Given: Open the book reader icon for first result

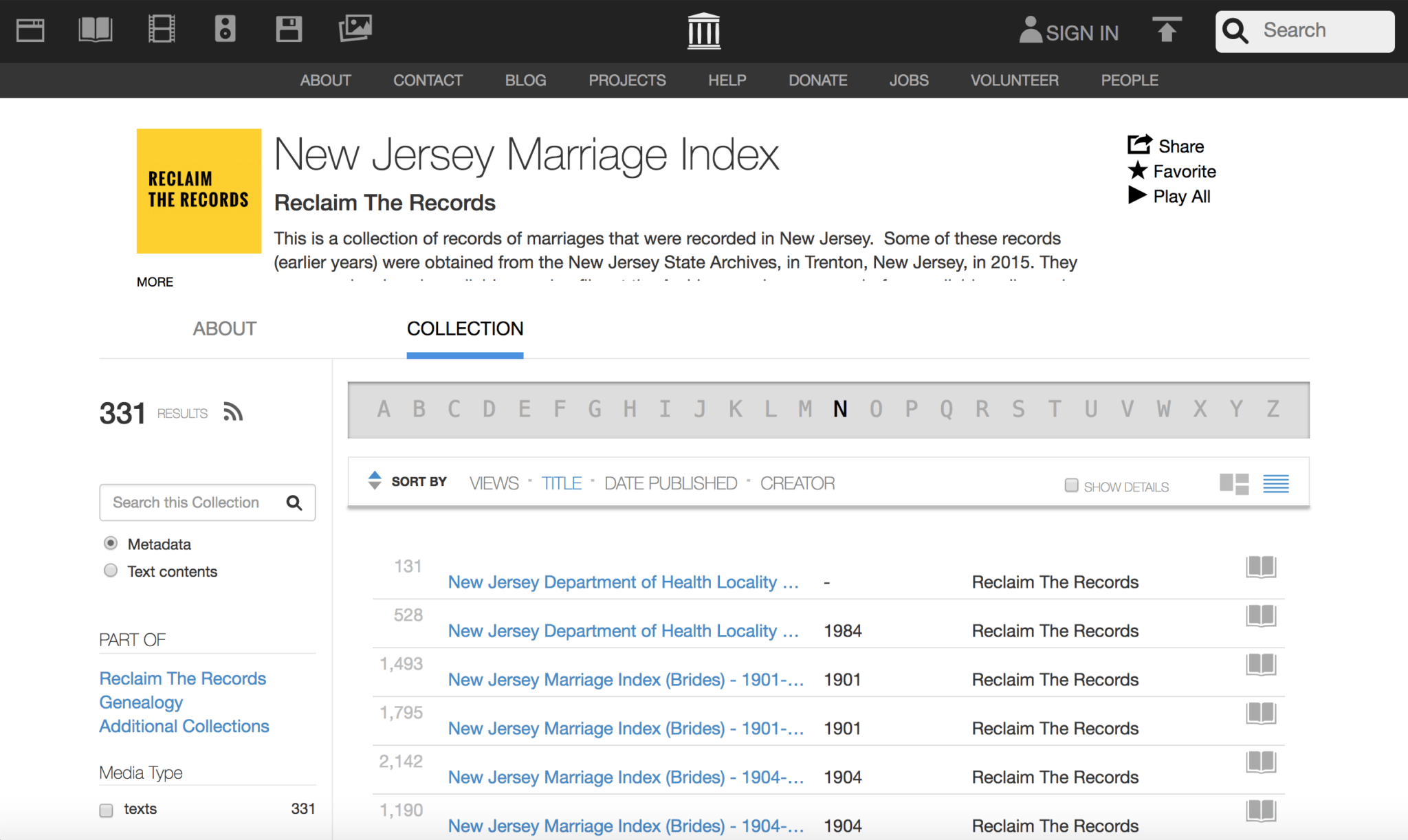Looking at the screenshot, I should pos(1261,567).
